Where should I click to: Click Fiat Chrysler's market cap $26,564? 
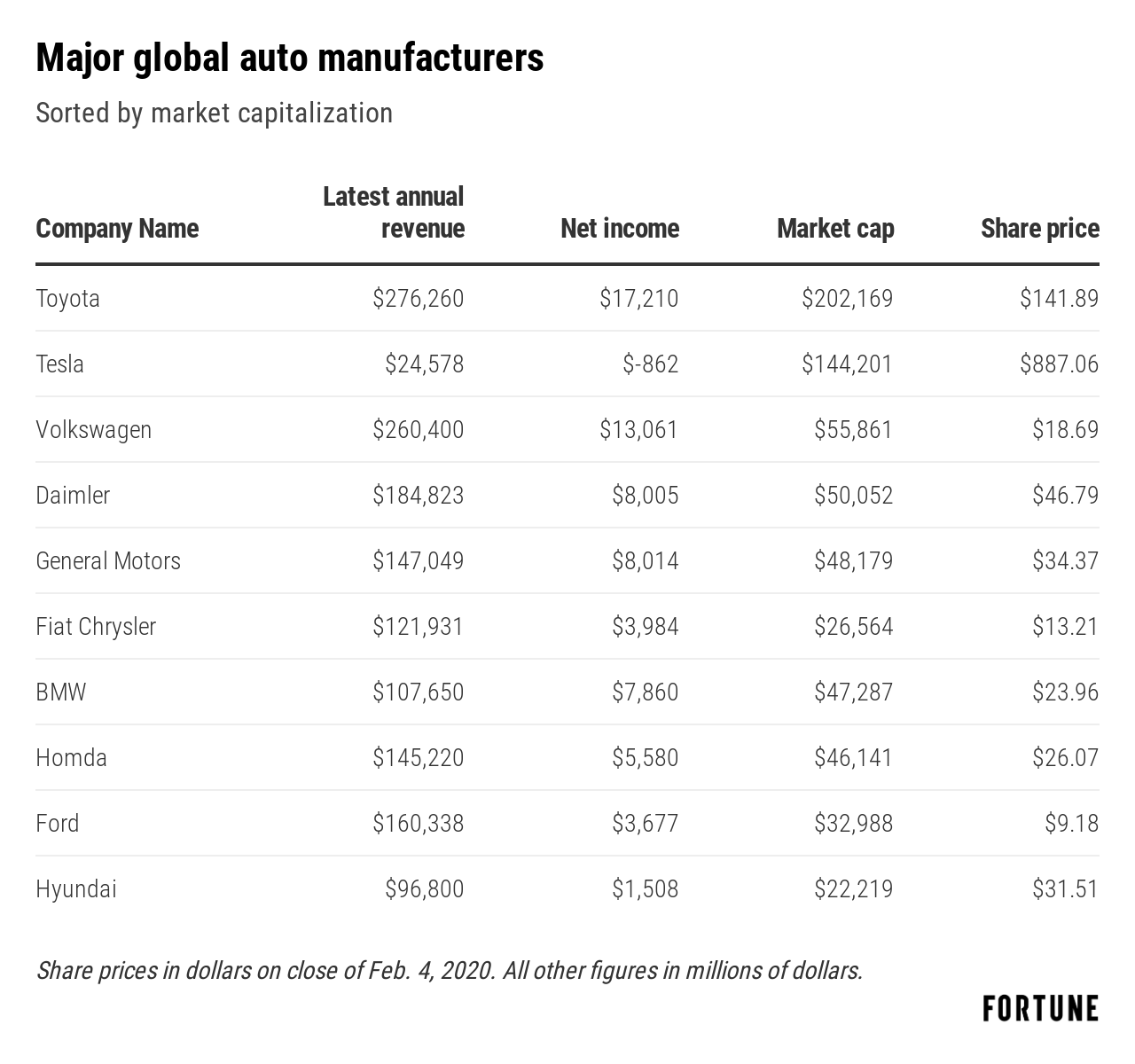coord(853,627)
